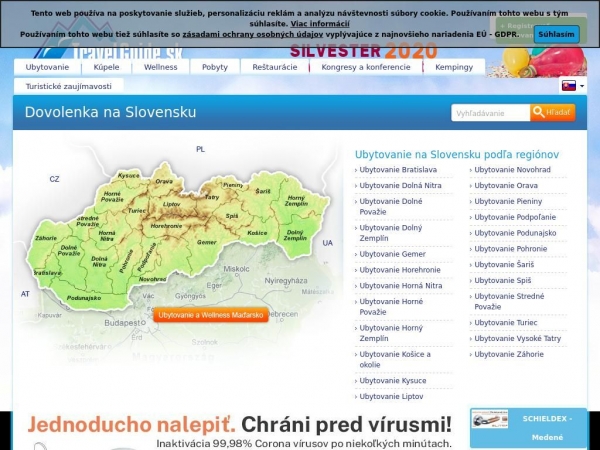Image resolution: width=600 pixels, height=450 pixels.
Task: Select Horný Zemplín region on map
Action: pyautogui.click(x=296, y=201)
